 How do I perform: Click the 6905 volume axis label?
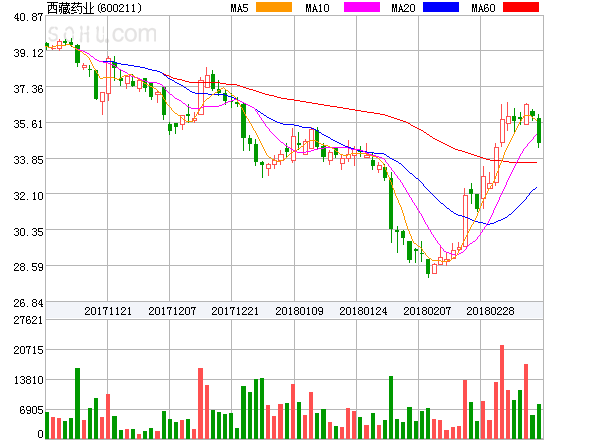coord(31,410)
